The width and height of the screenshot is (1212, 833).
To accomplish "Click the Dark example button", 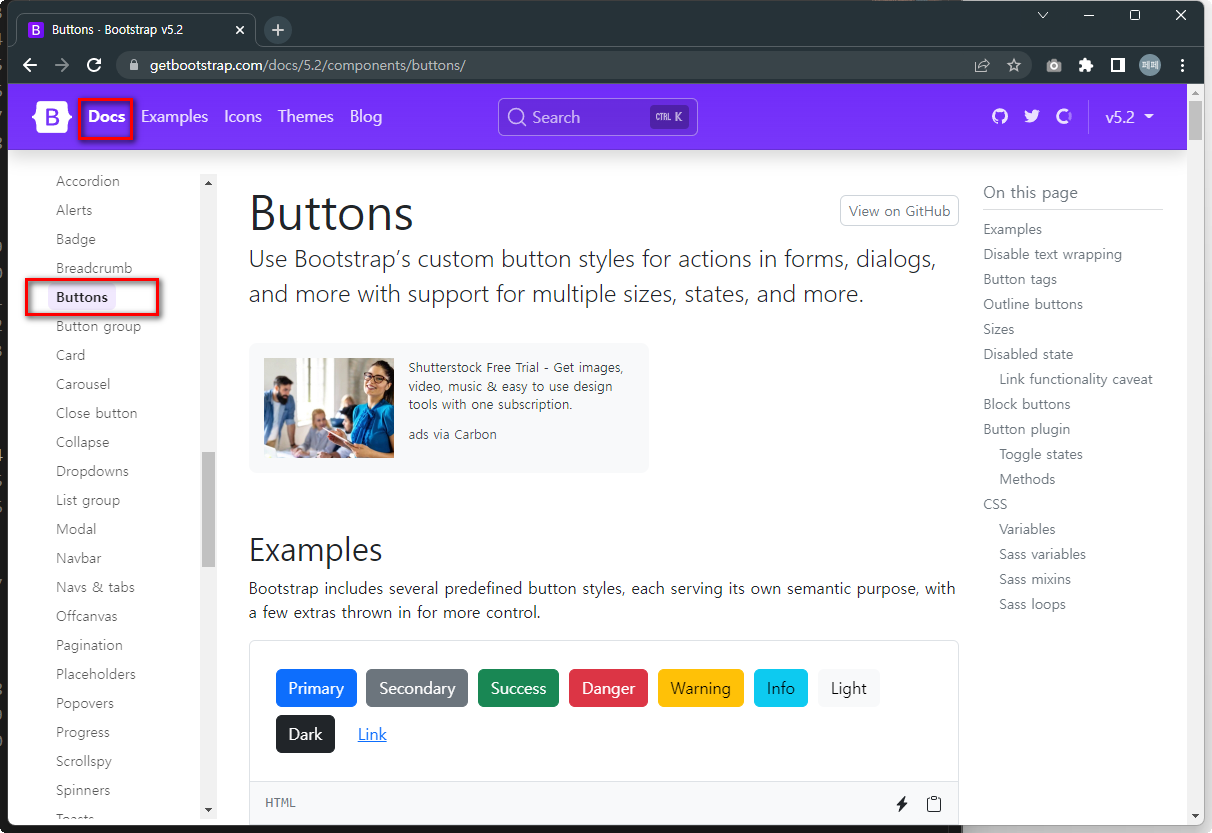I will [305, 734].
